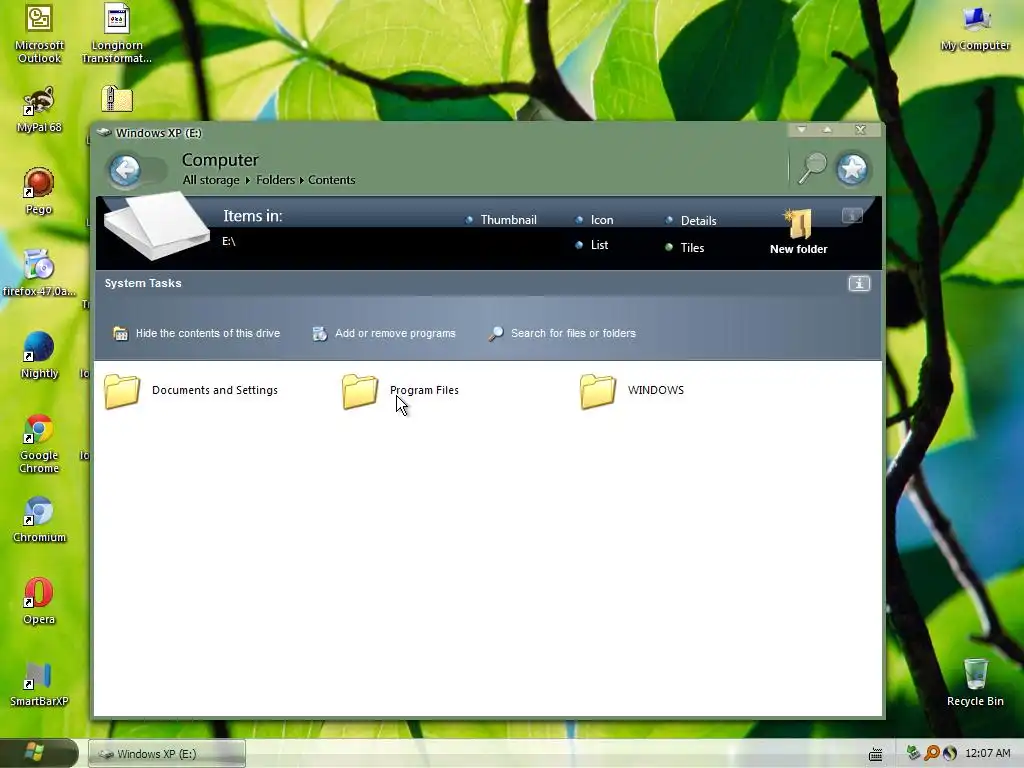Open the Program Files folder icon
Image resolution: width=1024 pixels, height=768 pixels.
(x=360, y=391)
